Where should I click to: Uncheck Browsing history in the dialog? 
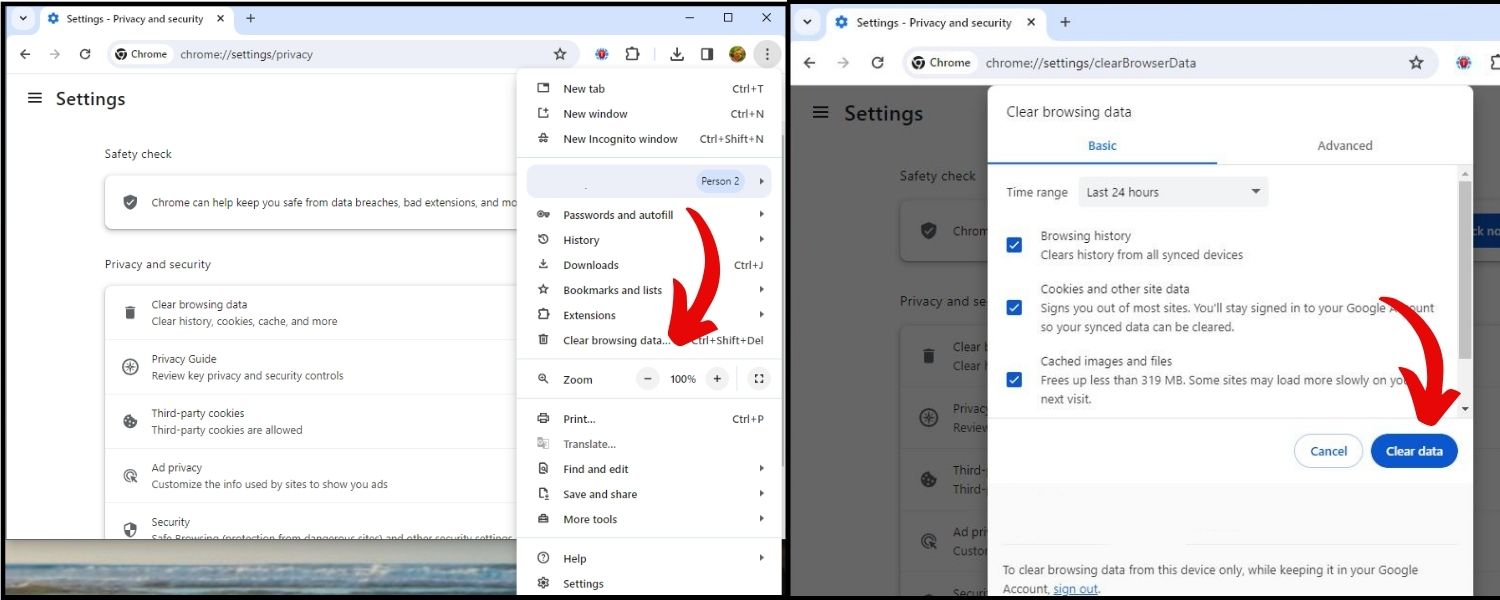pyautogui.click(x=1014, y=244)
